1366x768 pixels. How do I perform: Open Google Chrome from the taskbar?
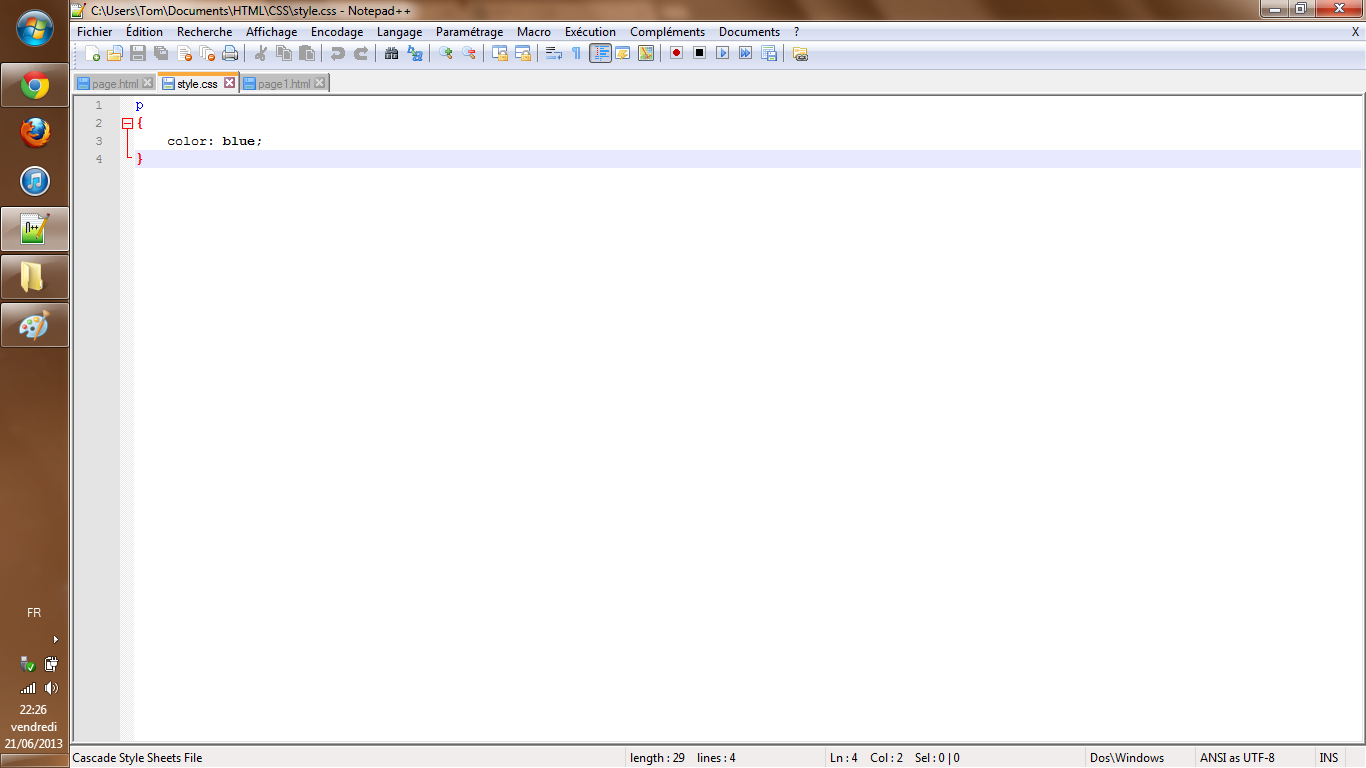(35, 86)
